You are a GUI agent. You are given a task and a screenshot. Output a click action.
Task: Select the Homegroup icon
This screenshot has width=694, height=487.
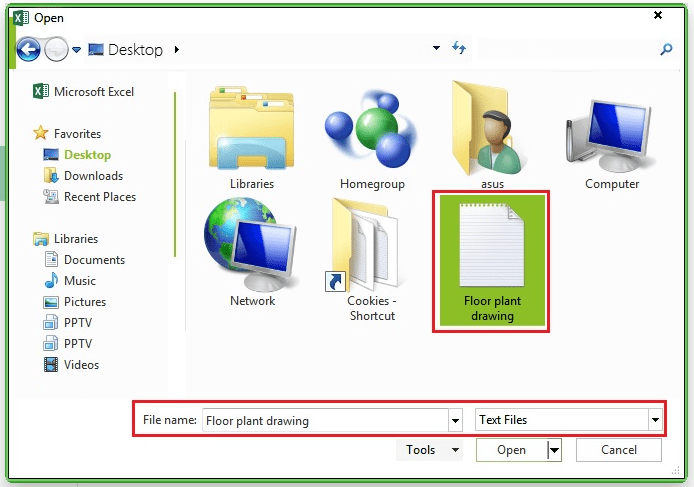[369, 130]
